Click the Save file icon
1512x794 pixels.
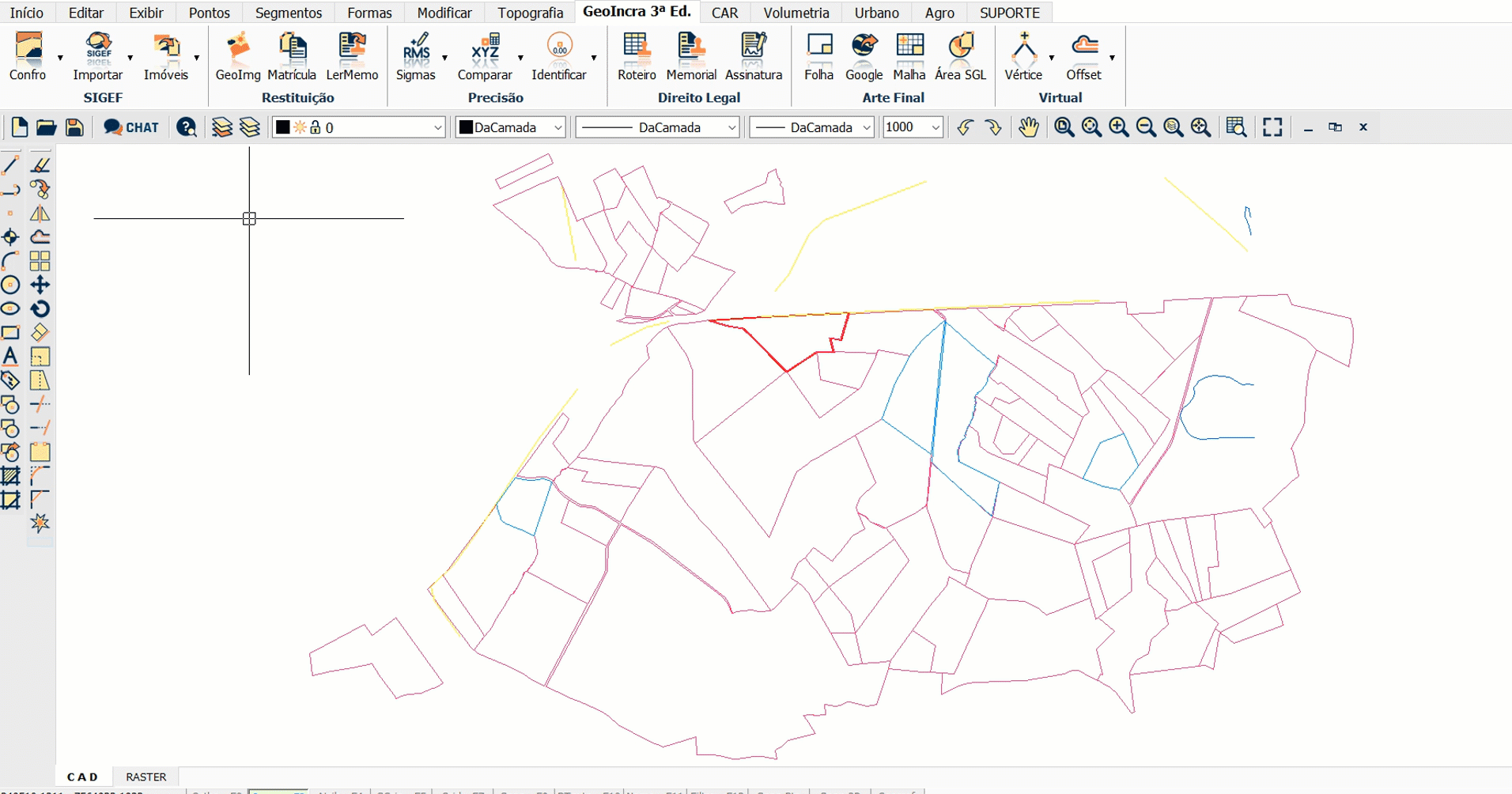coord(74,127)
